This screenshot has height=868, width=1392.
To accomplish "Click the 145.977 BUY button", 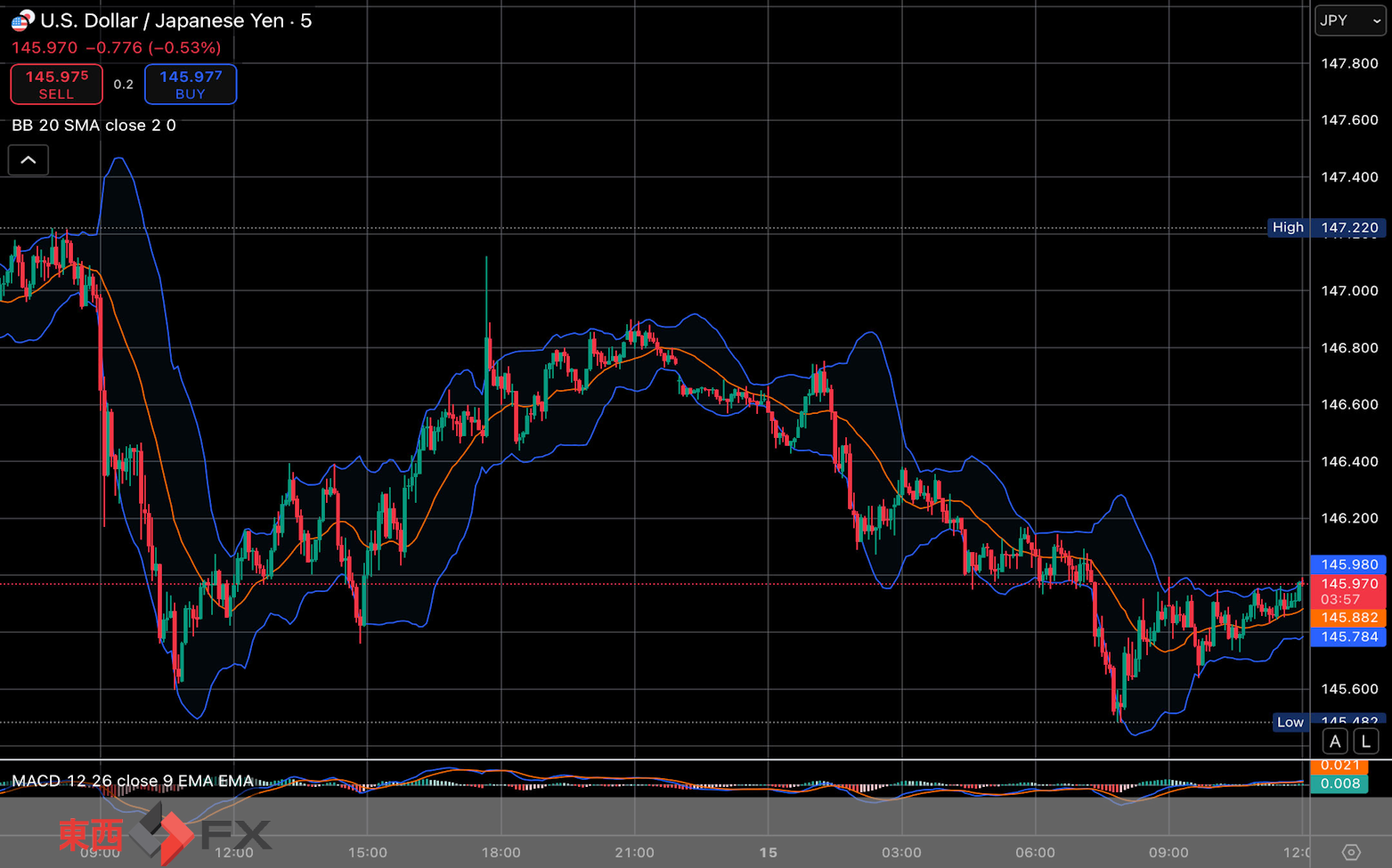I will pyautogui.click(x=191, y=85).
